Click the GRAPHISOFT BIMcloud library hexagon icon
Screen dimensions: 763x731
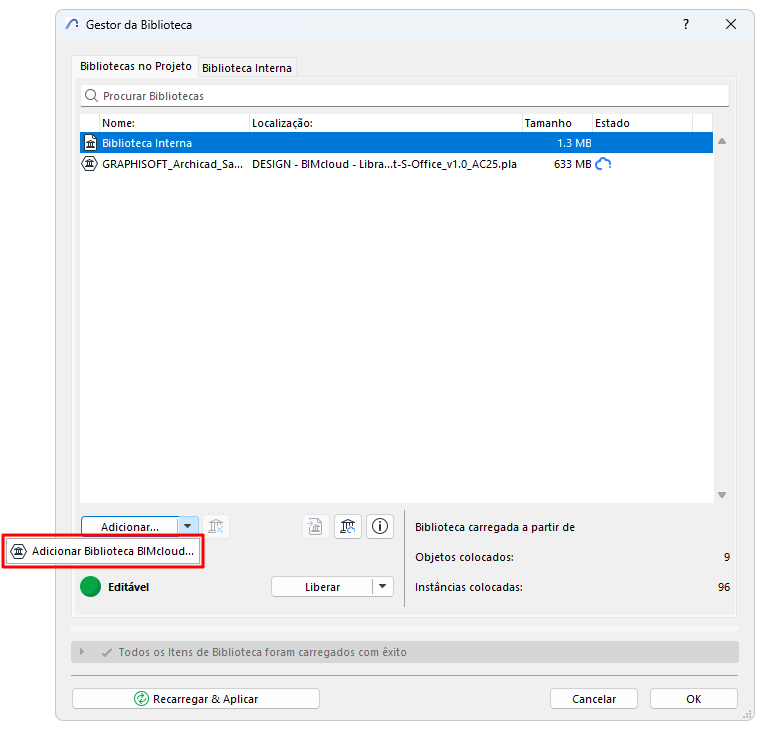click(x=90, y=164)
